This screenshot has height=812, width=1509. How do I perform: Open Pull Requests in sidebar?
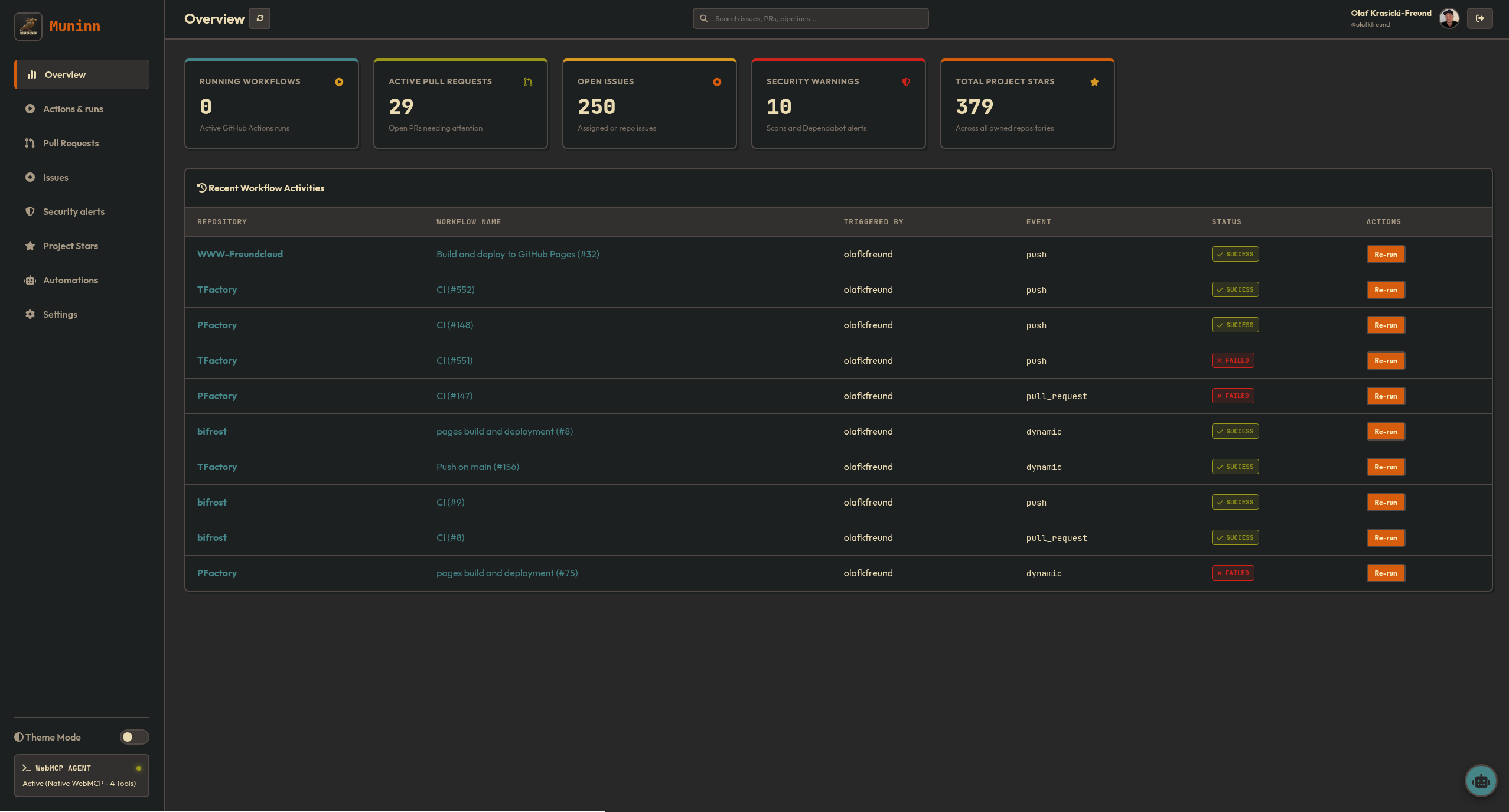82,143
